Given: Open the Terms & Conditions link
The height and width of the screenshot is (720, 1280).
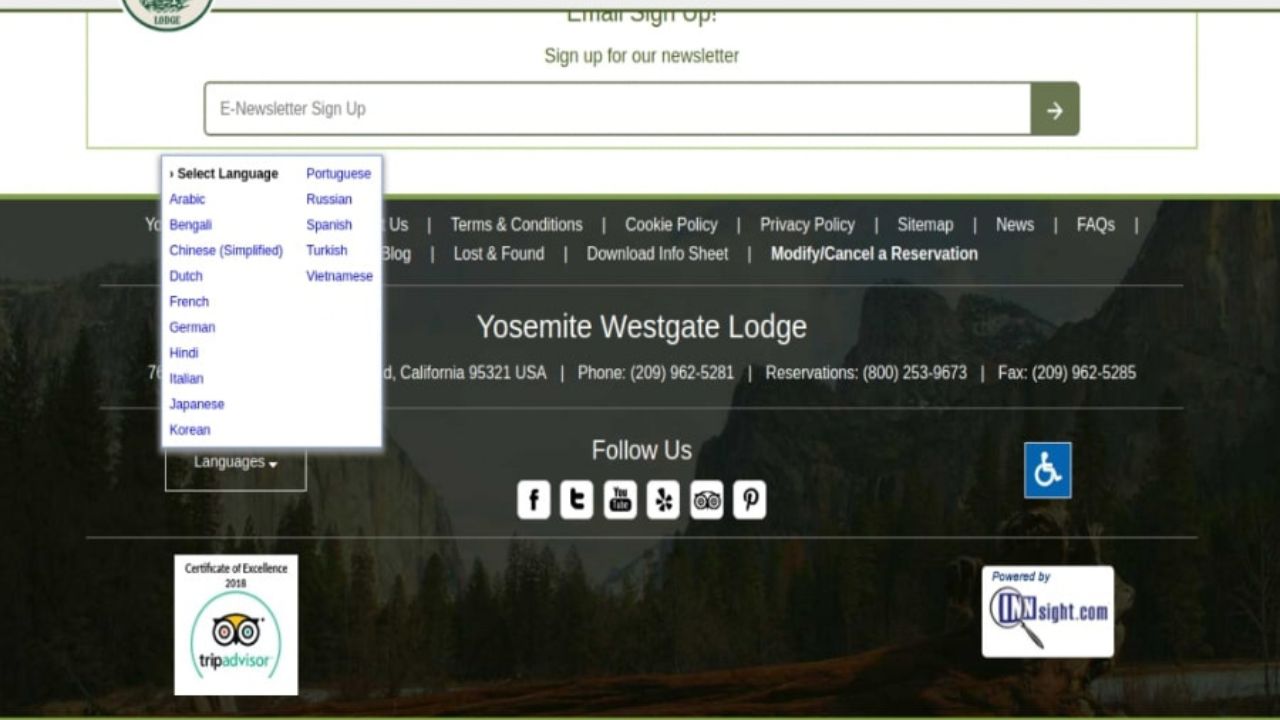Looking at the screenshot, I should click(516, 225).
